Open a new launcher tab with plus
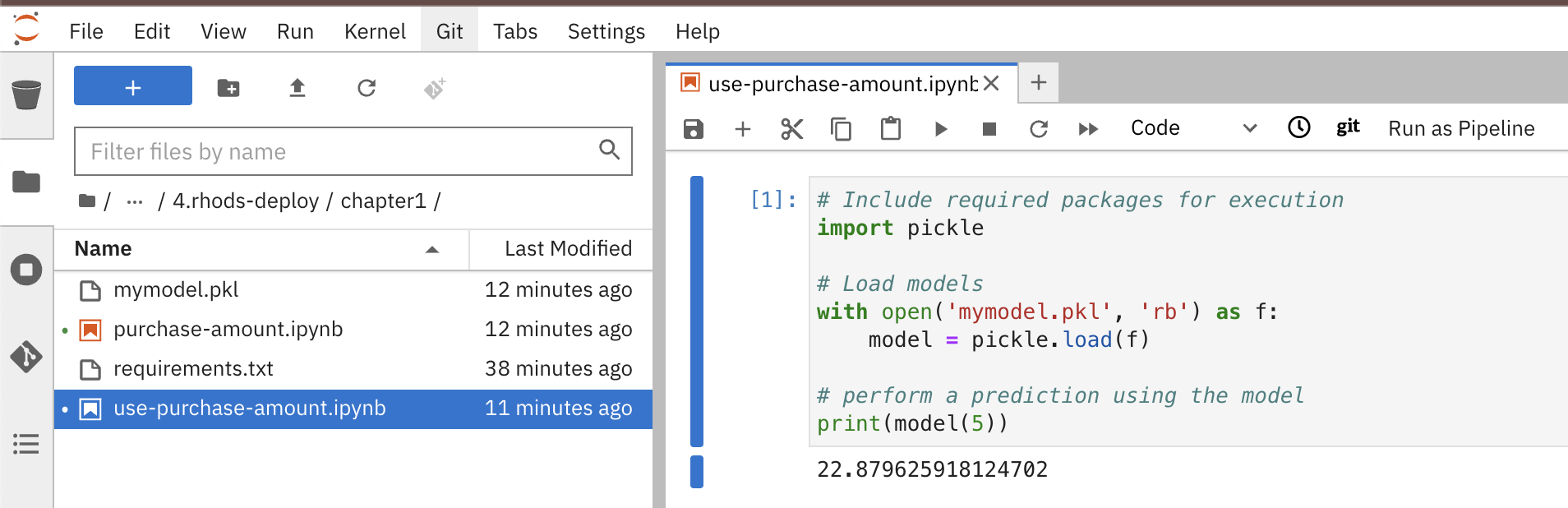The height and width of the screenshot is (508, 1568). click(x=1039, y=82)
